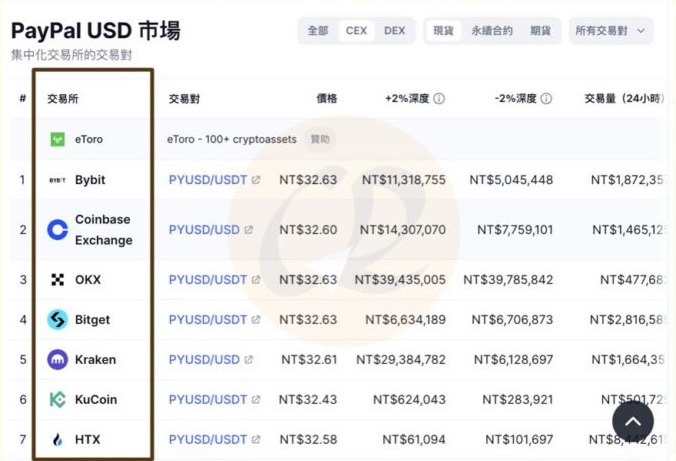Open external link icon beside Bitget PYUSD/USDT
This screenshot has width=676, height=461.
coord(256,320)
